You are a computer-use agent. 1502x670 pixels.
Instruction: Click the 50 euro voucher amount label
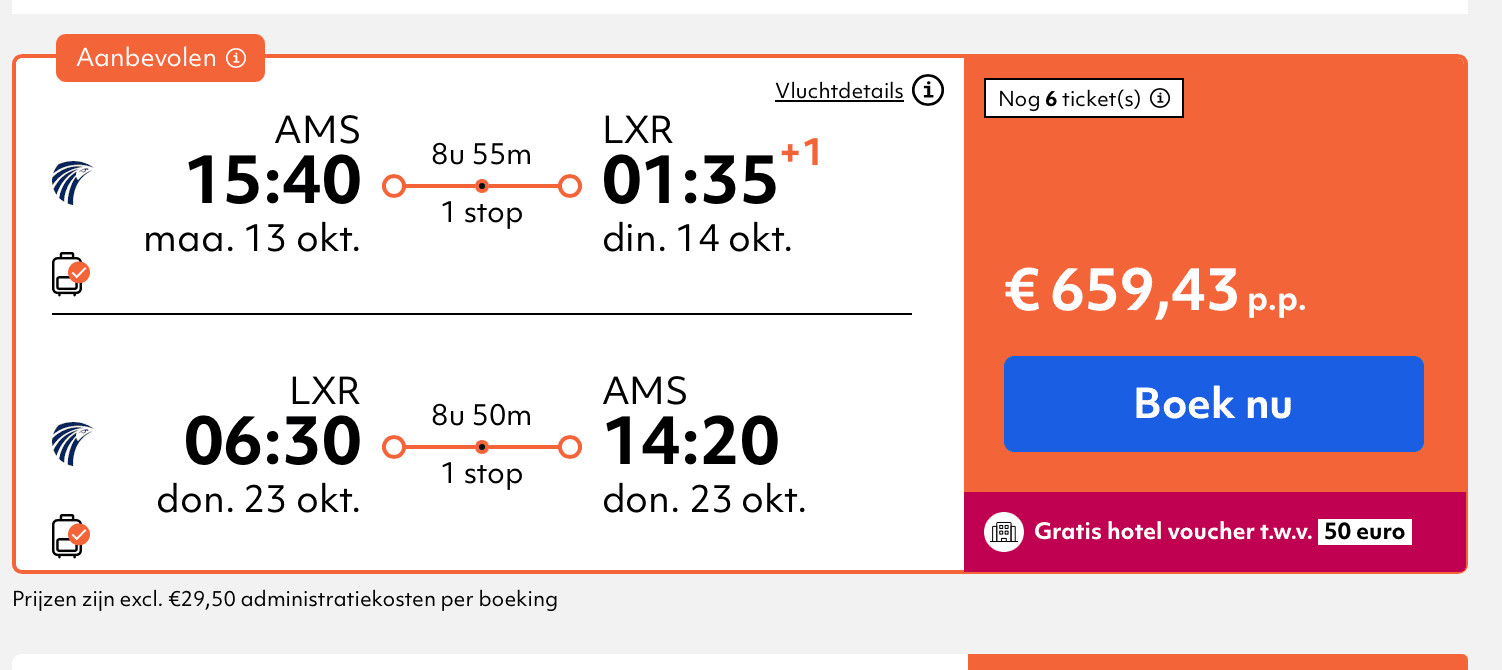coord(1364,532)
